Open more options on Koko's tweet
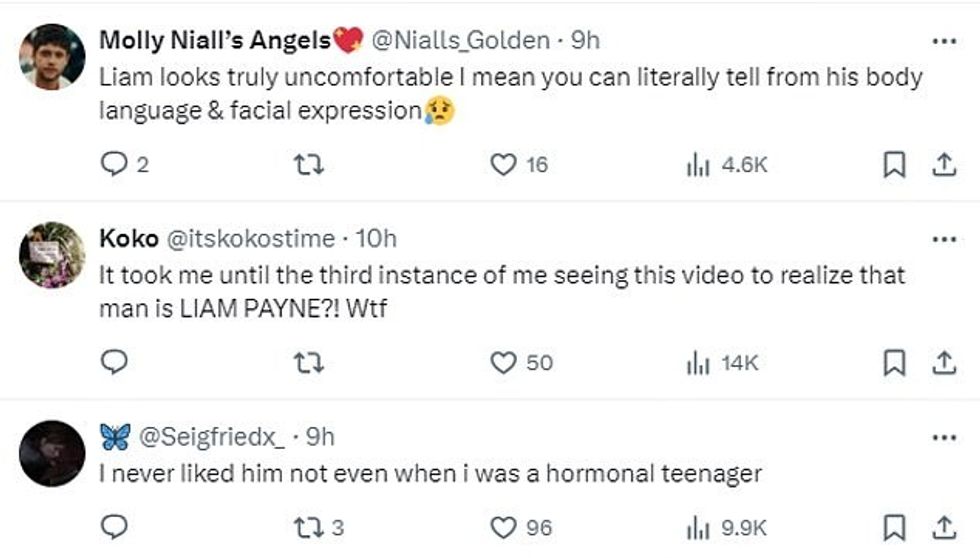This screenshot has width=980, height=558. click(944, 239)
